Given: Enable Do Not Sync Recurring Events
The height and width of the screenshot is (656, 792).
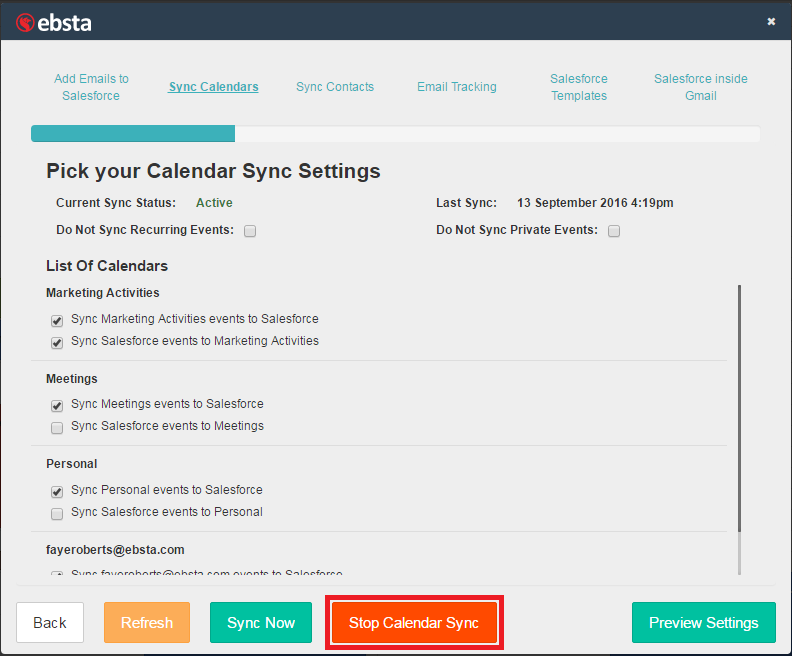Looking at the screenshot, I should click(x=250, y=231).
